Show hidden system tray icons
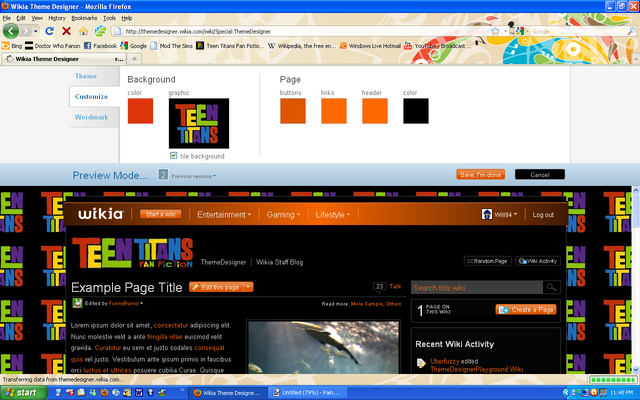 pos(566,393)
